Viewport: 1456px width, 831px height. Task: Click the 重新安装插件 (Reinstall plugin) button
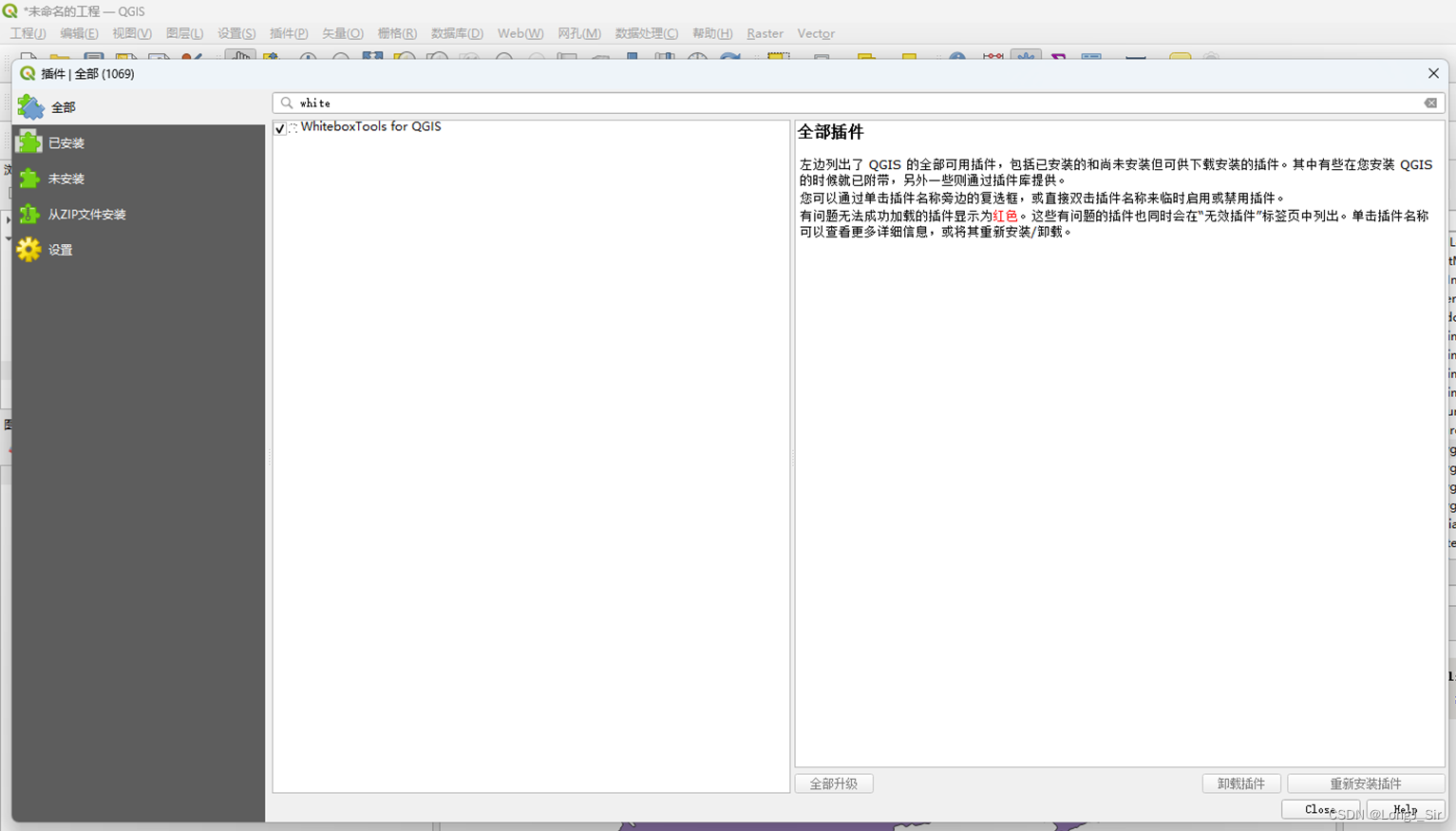1366,784
